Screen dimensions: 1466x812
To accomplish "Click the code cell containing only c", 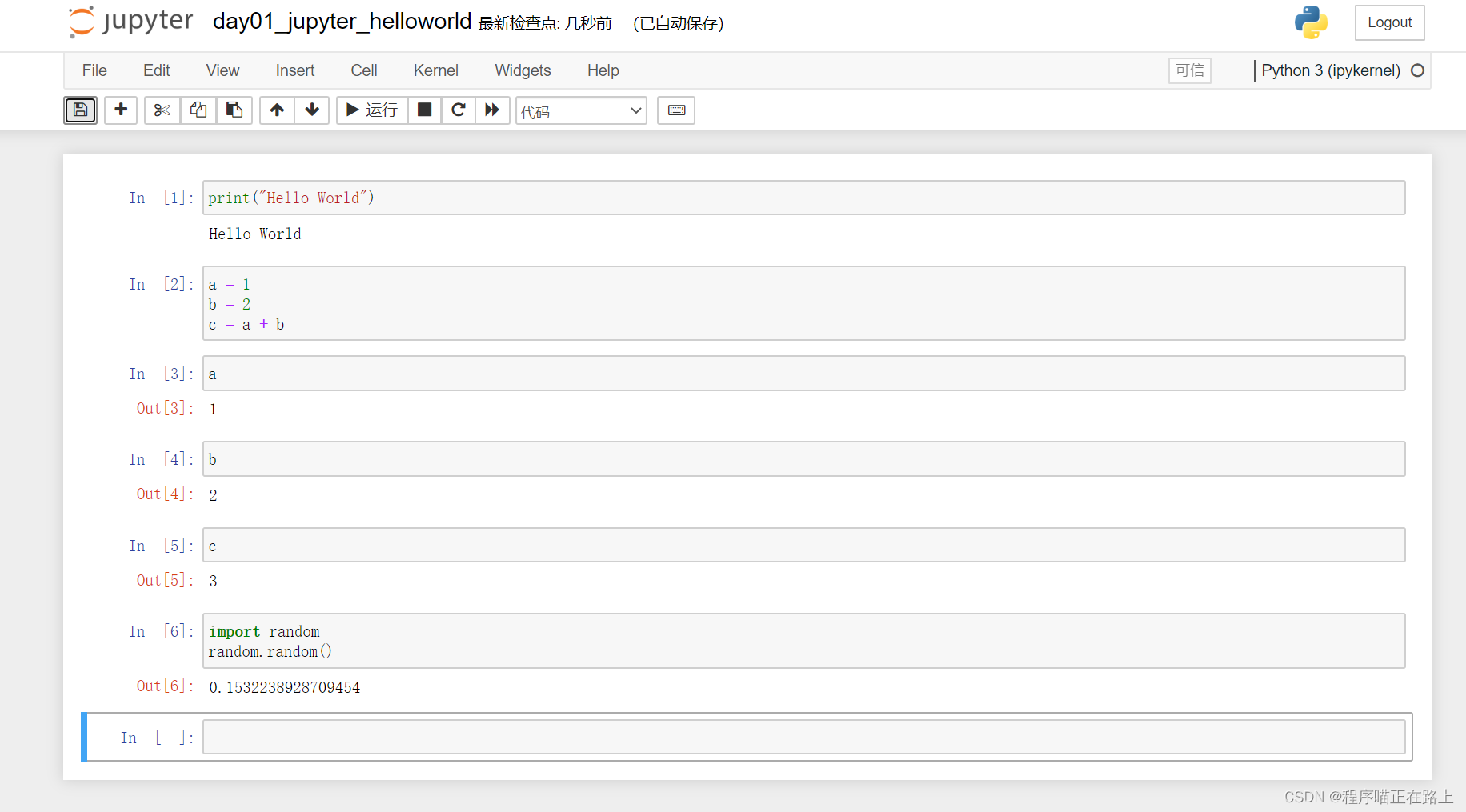I will click(x=804, y=545).
